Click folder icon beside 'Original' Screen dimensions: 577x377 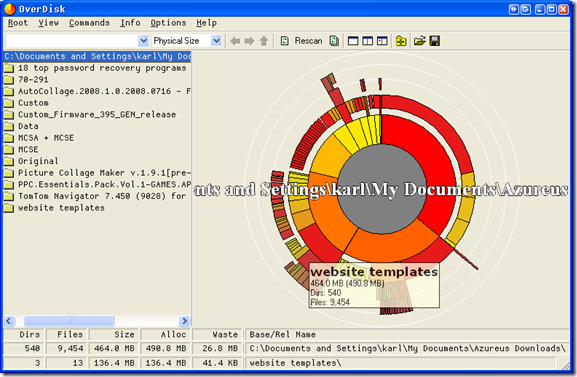point(9,161)
